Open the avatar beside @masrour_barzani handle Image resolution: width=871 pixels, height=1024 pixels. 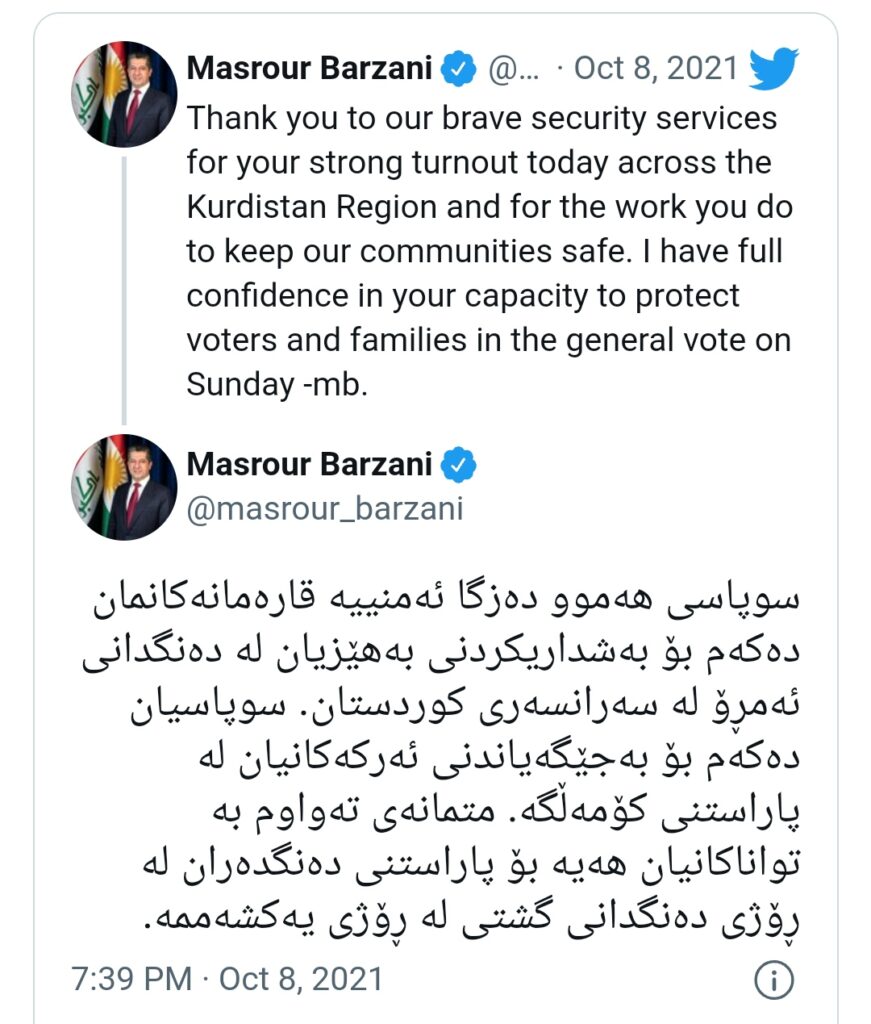click(x=124, y=488)
